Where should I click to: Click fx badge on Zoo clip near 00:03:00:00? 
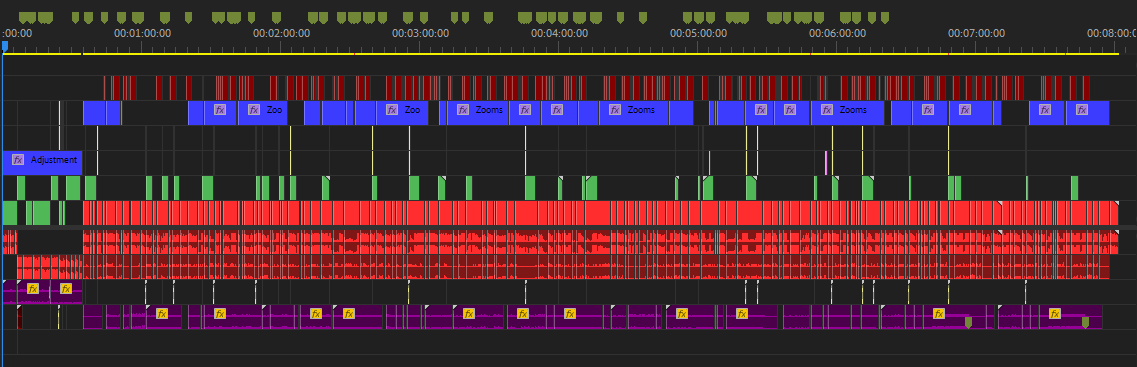click(392, 110)
